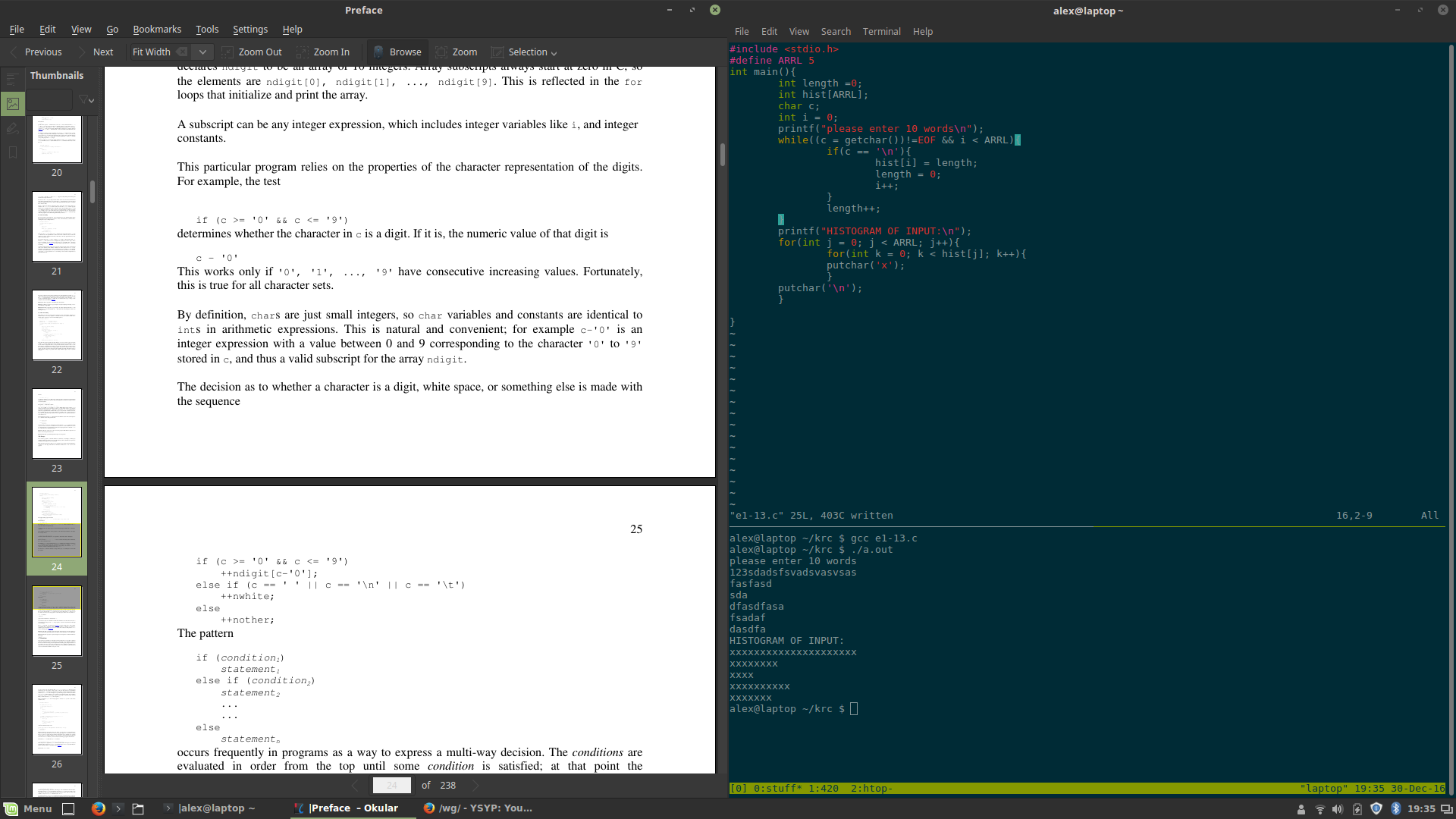
Task: Go to the Previous page
Action: [x=36, y=52]
